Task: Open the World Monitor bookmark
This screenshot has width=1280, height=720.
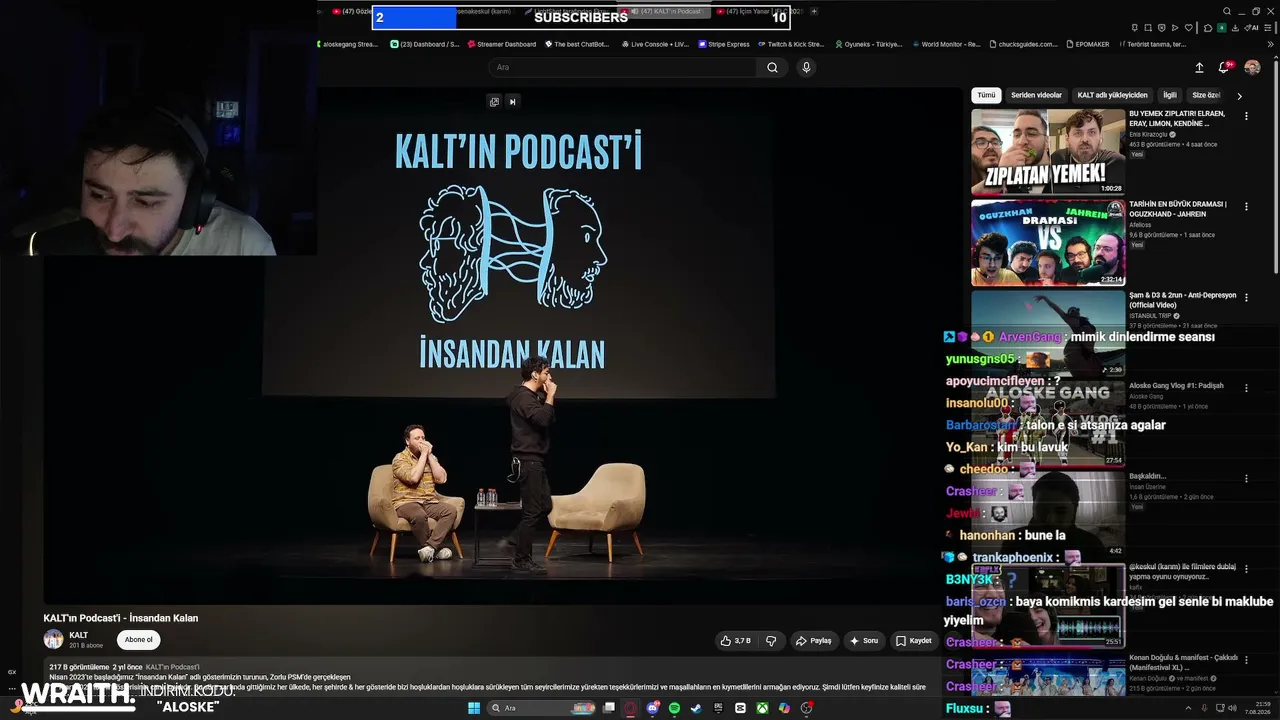Action: (x=946, y=44)
